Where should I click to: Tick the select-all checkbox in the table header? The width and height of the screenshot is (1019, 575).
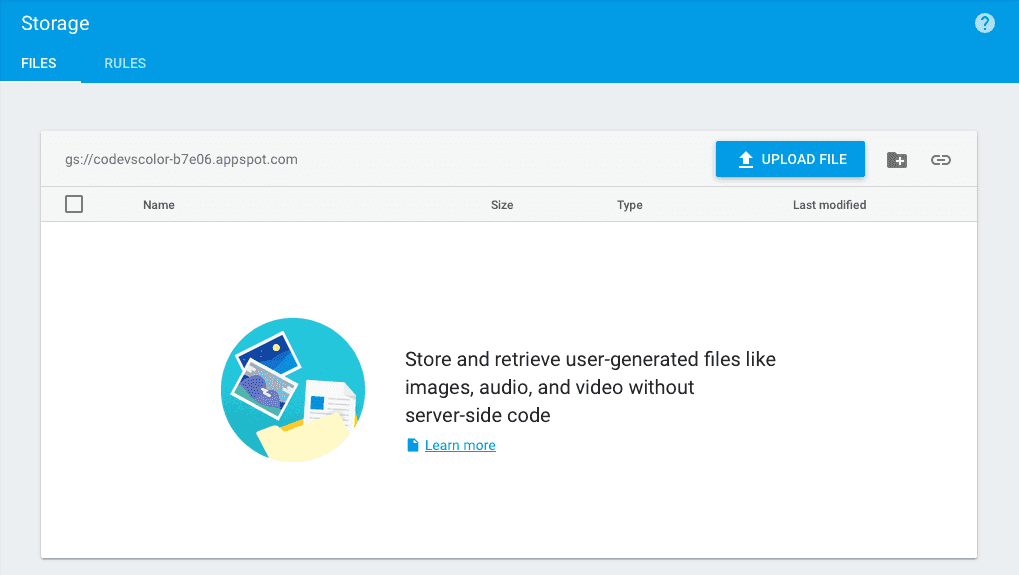tap(74, 205)
